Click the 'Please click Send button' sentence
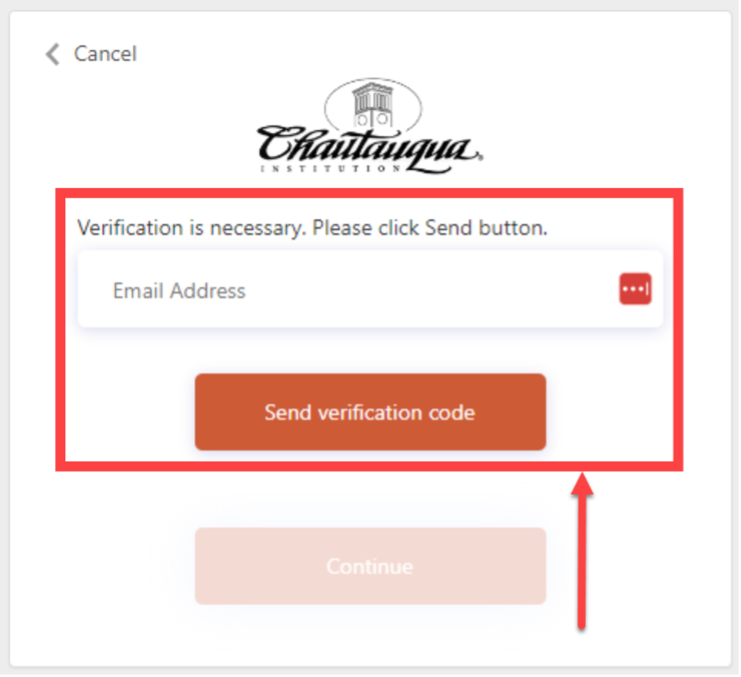The height and width of the screenshot is (677, 741). pos(430,228)
